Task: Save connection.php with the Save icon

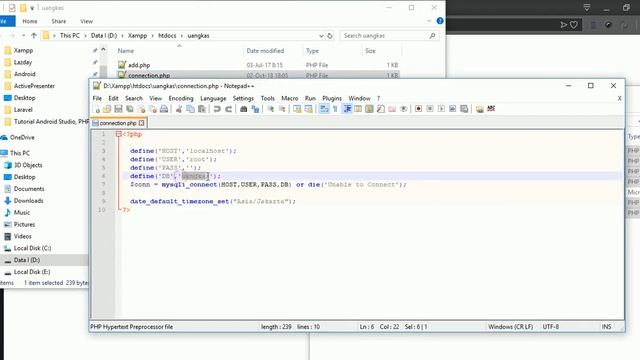Action: coord(118,109)
